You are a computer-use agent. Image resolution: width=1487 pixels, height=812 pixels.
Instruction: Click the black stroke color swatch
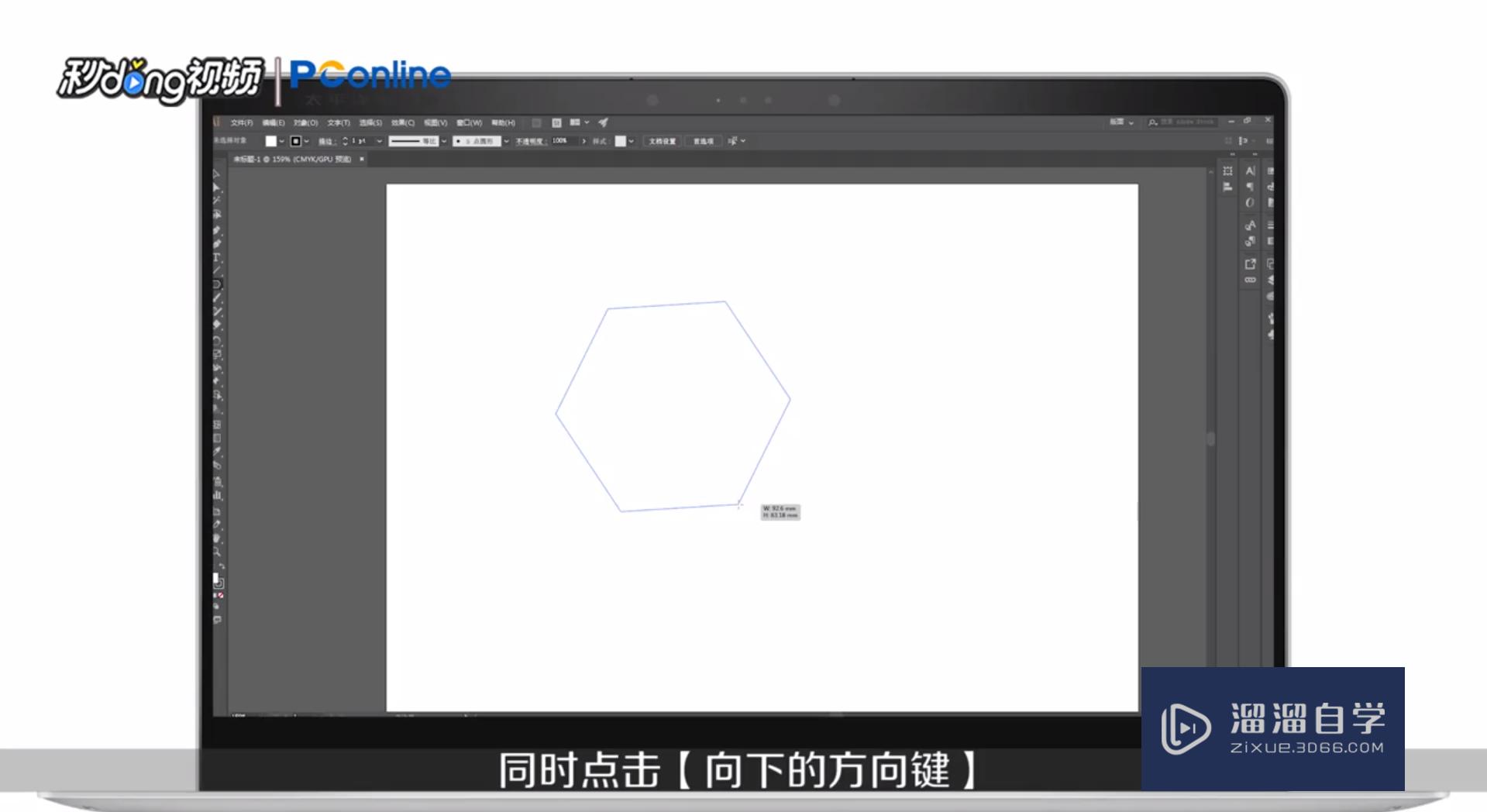pyautogui.click(x=296, y=141)
